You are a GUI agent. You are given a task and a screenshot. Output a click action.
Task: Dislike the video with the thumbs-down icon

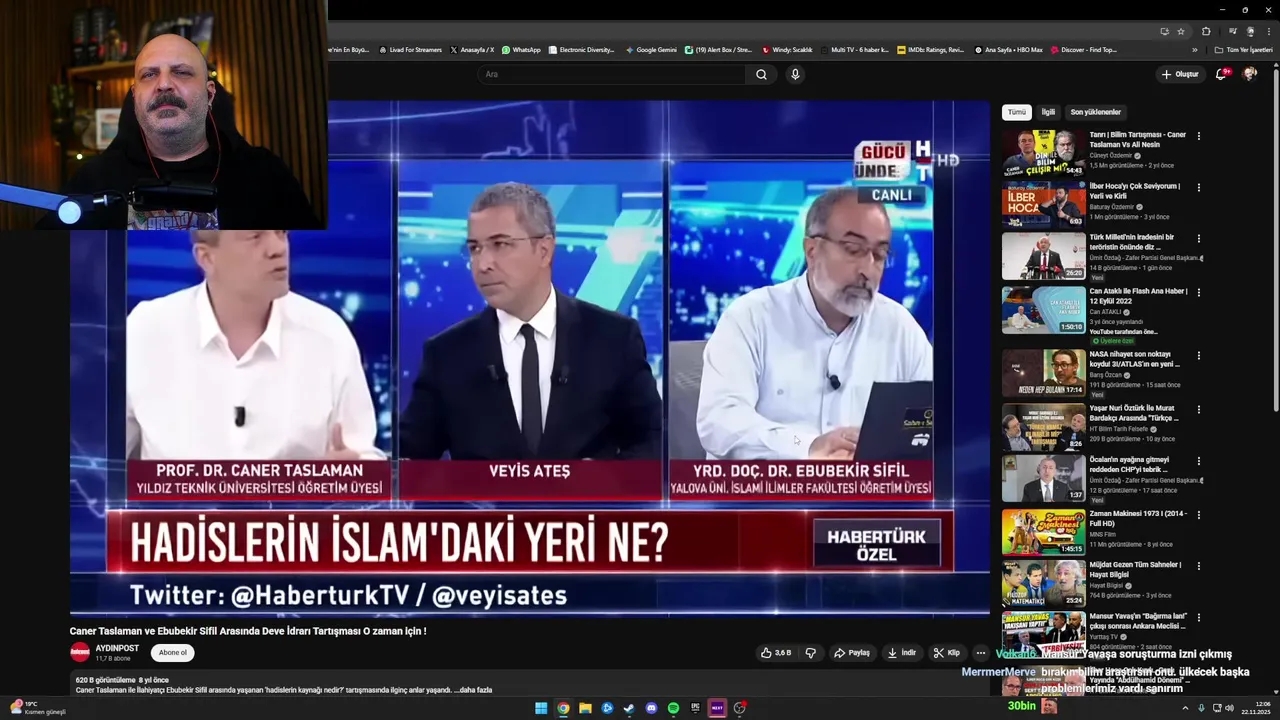pos(810,653)
